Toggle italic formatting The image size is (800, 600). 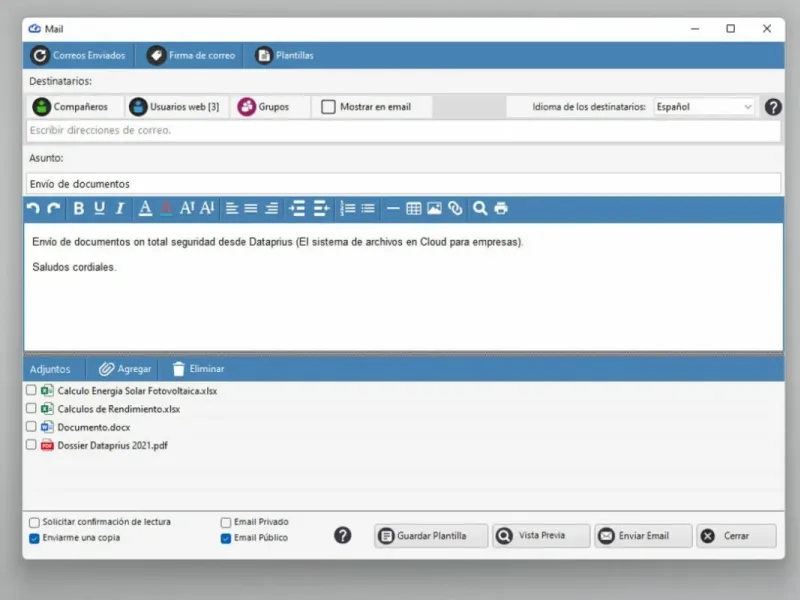click(120, 208)
